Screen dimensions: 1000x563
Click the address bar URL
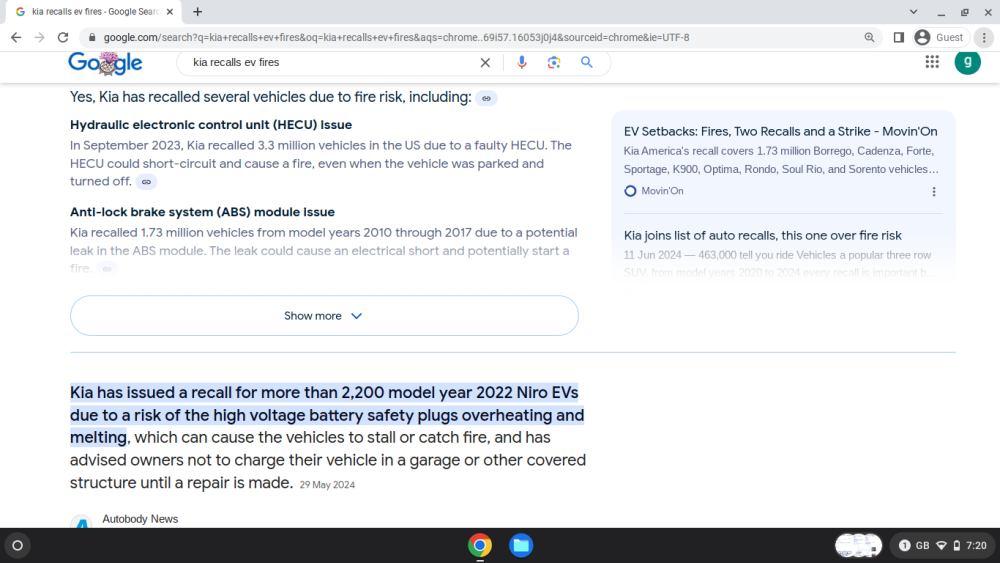tap(396, 38)
